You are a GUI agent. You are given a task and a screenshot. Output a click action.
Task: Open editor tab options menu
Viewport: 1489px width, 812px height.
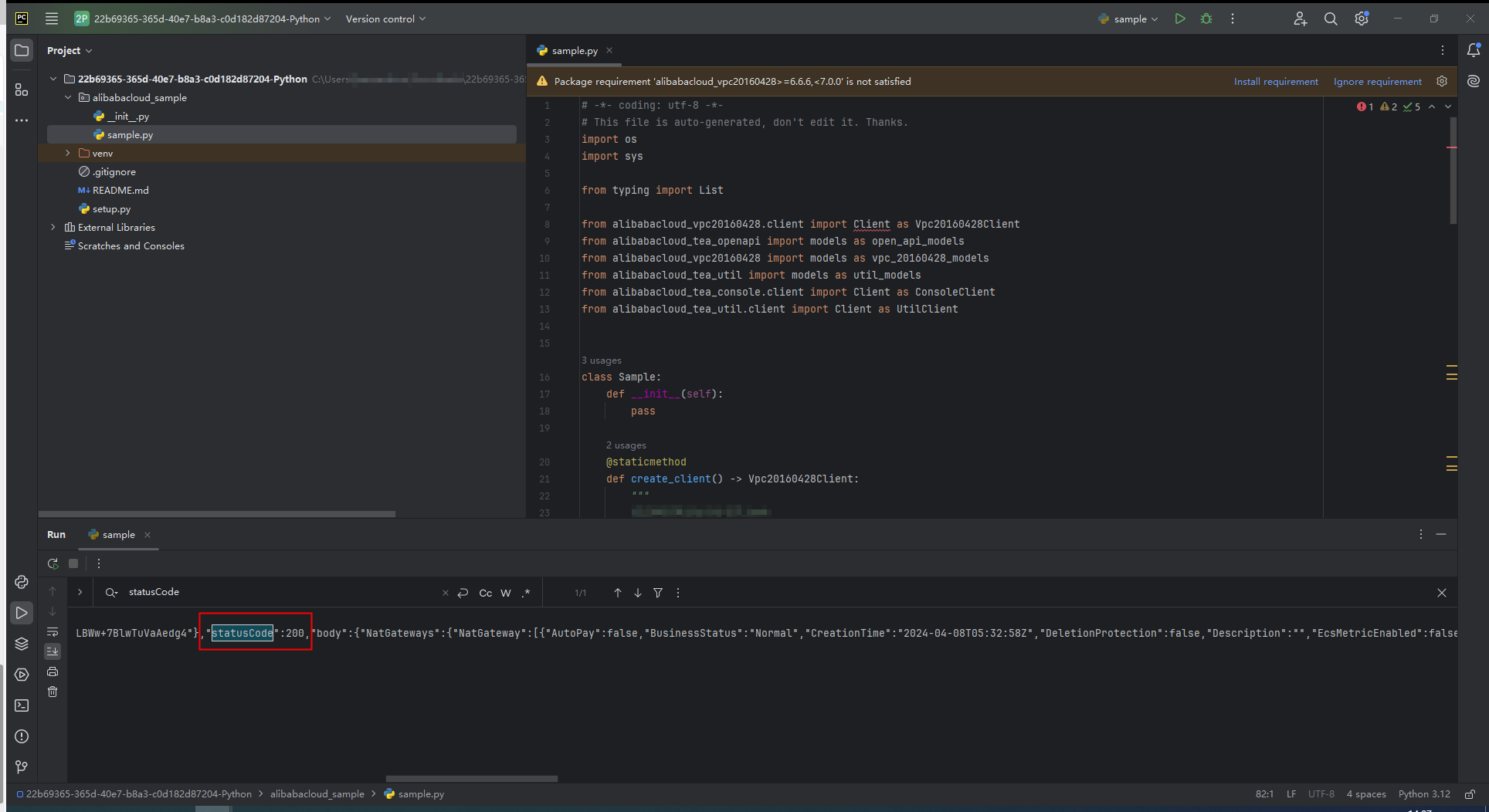(x=1443, y=50)
